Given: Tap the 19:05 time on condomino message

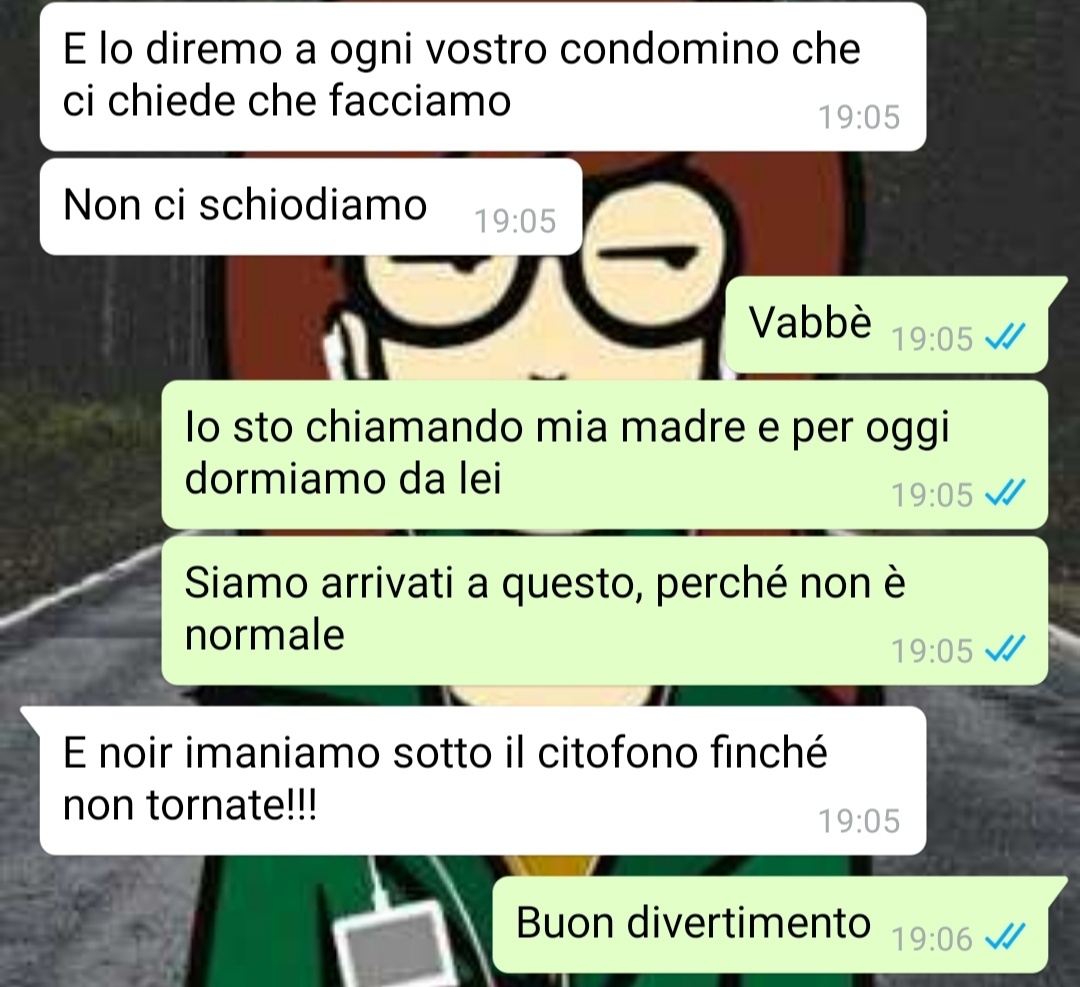Looking at the screenshot, I should (859, 117).
